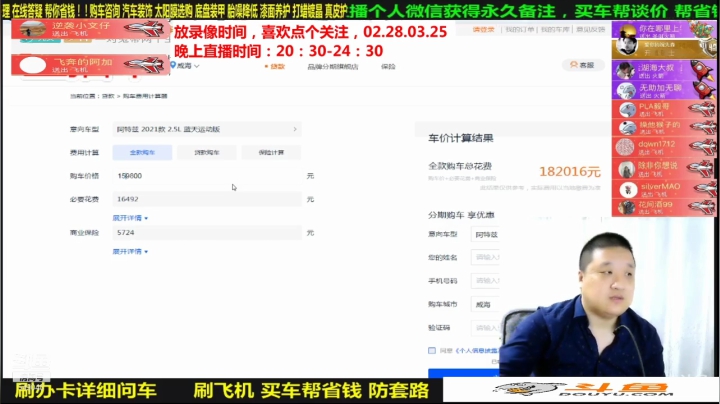The width and height of the screenshot is (720, 404).
Task: Click the 购车费用计算器 breadcrumb text
Action: pyautogui.click(x=145, y=96)
